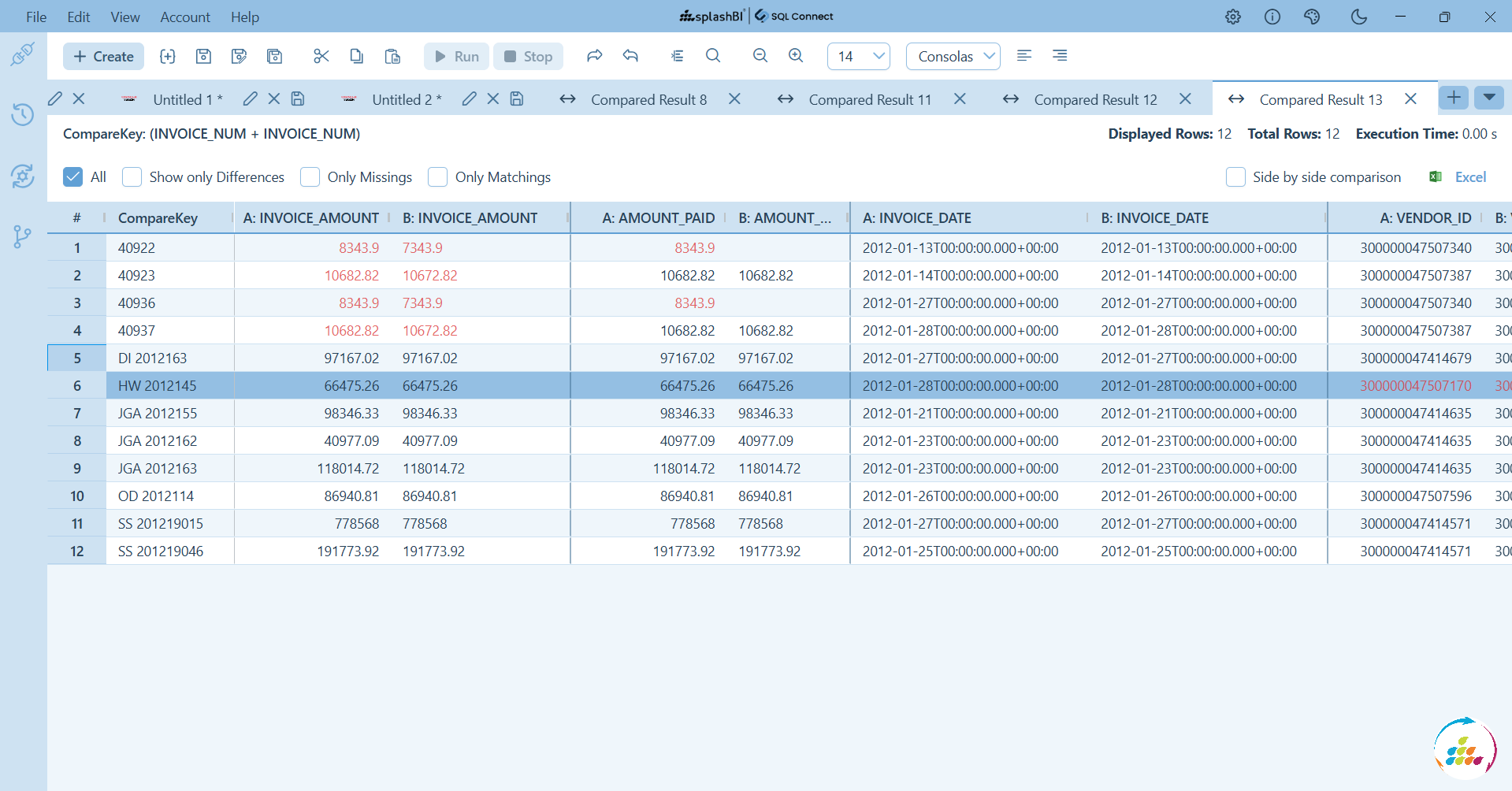Click the Undo arrow icon
This screenshot has width=1512, height=791.
click(x=630, y=55)
